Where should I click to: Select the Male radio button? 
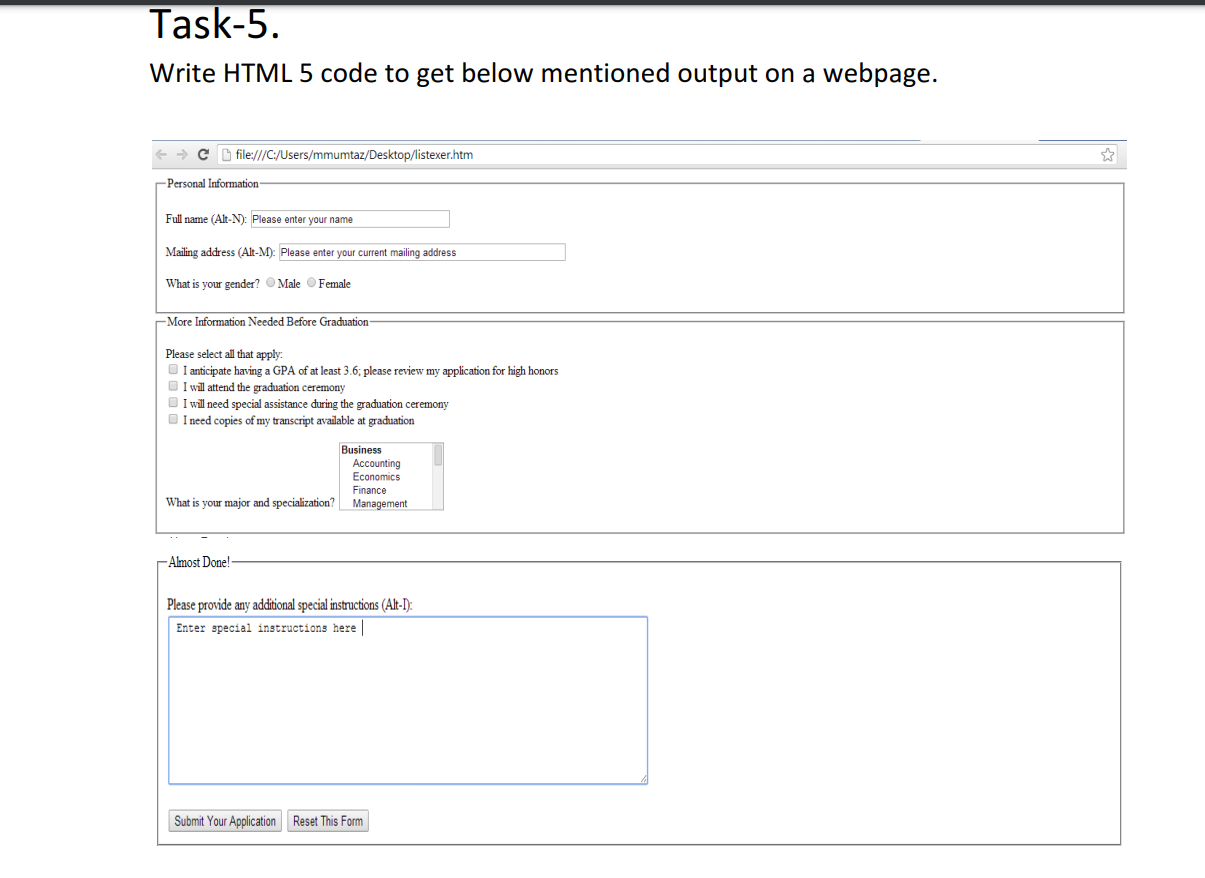coord(270,283)
